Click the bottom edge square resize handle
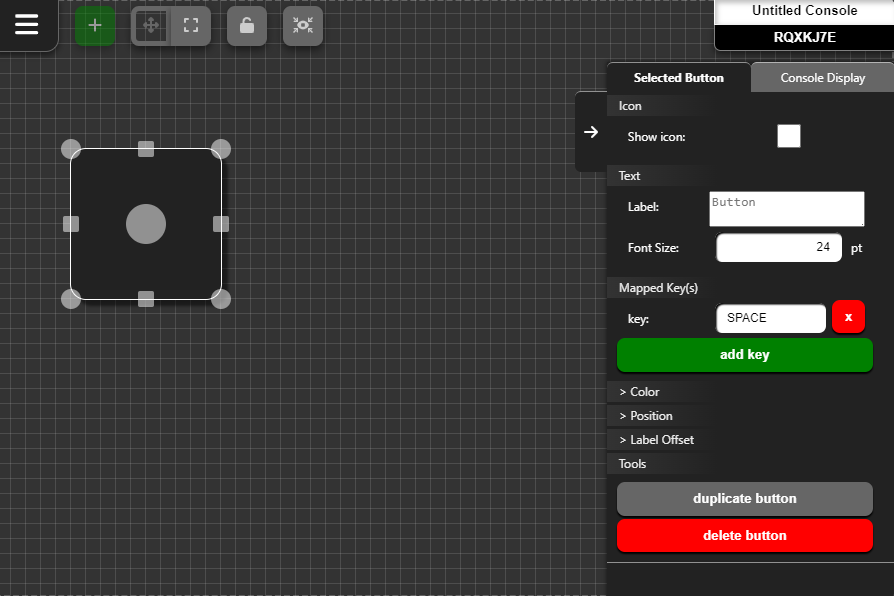 [146, 299]
